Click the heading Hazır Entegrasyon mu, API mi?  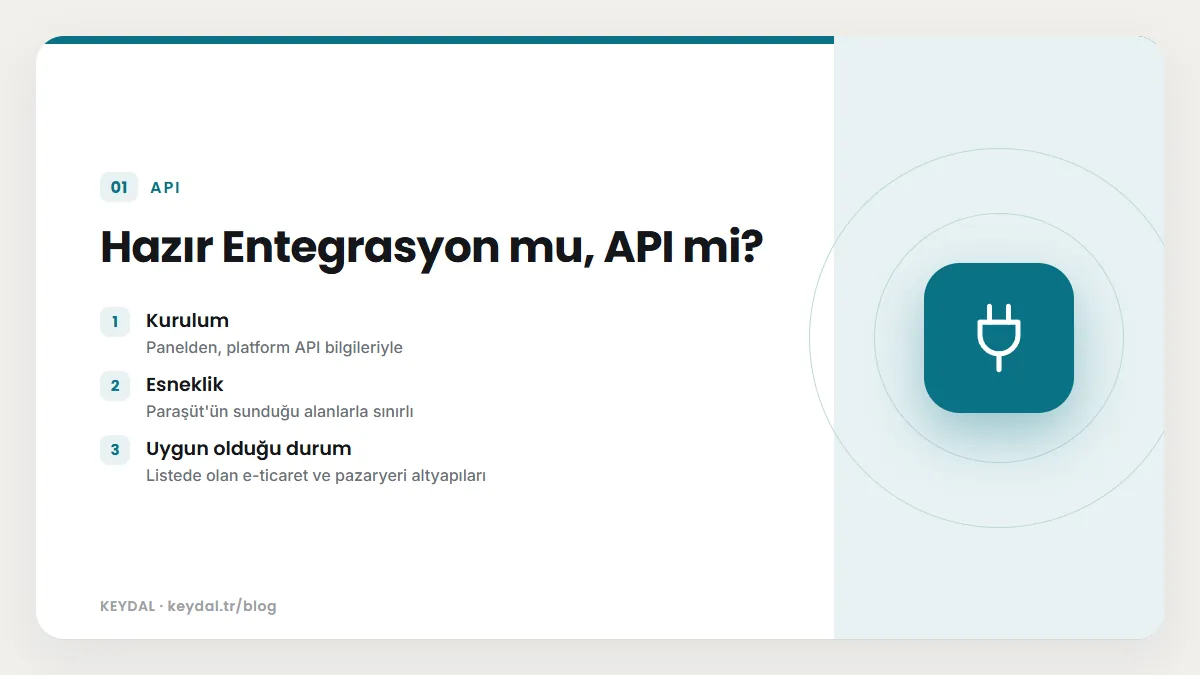point(433,247)
